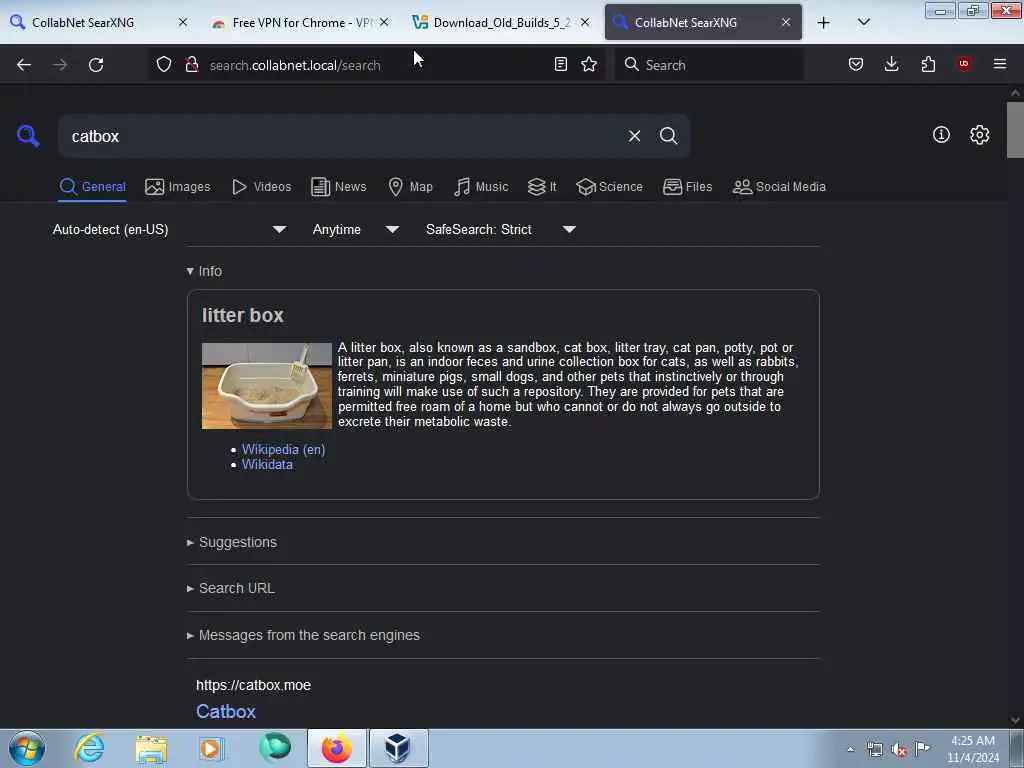The width and height of the screenshot is (1024, 768).
Task: Open the Firefox downloads panel
Action: pos(891,64)
